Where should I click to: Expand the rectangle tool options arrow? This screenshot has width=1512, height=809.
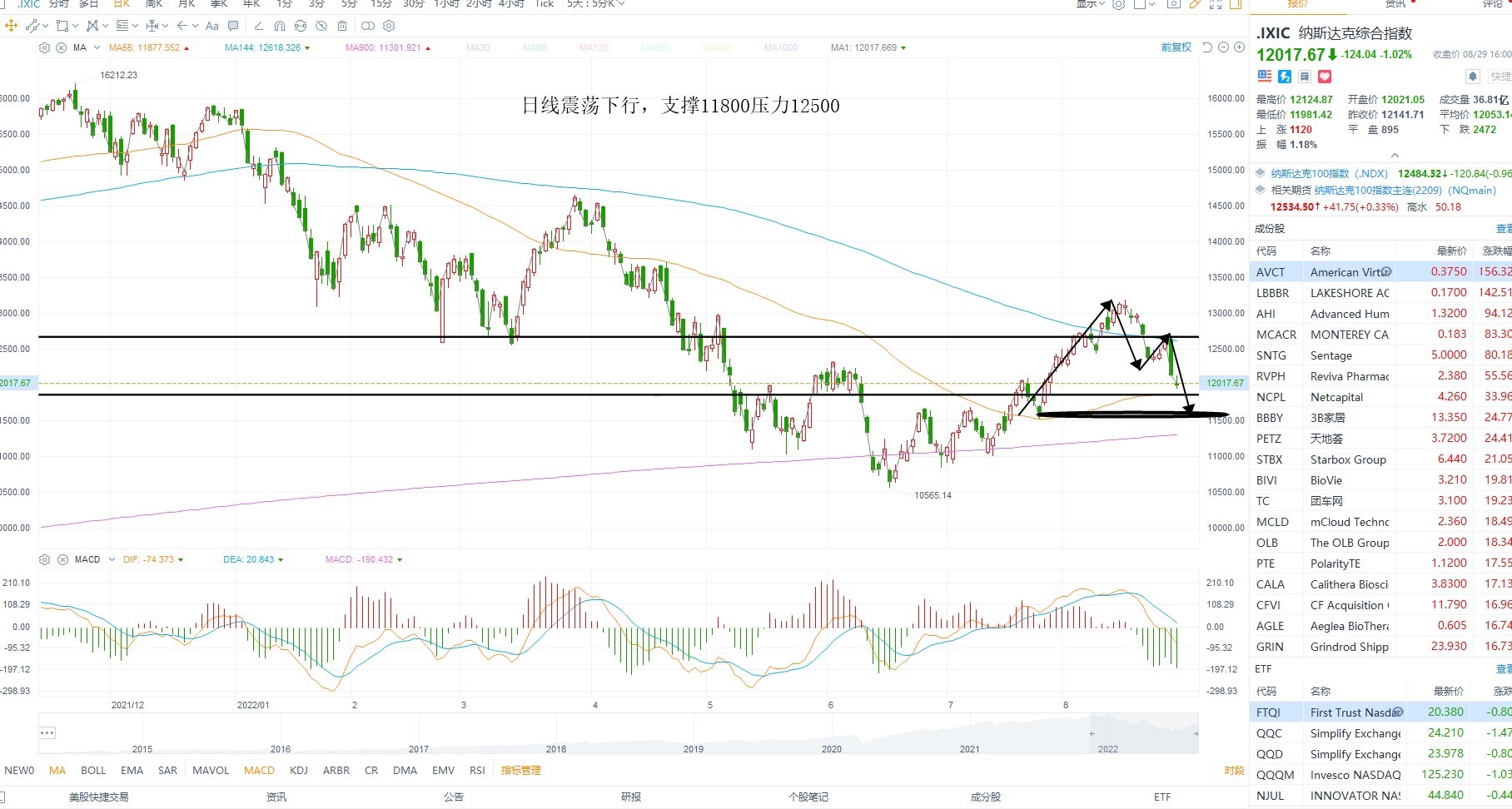point(75,26)
